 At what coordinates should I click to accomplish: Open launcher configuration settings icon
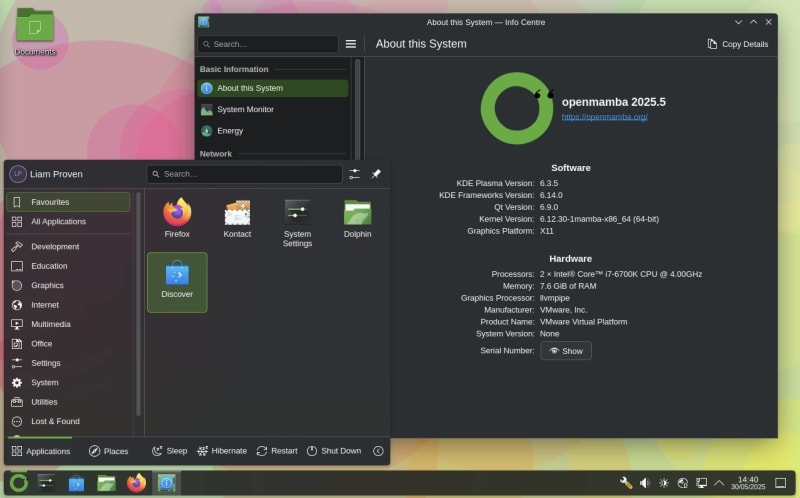pyautogui.click(x=354, y=174)
